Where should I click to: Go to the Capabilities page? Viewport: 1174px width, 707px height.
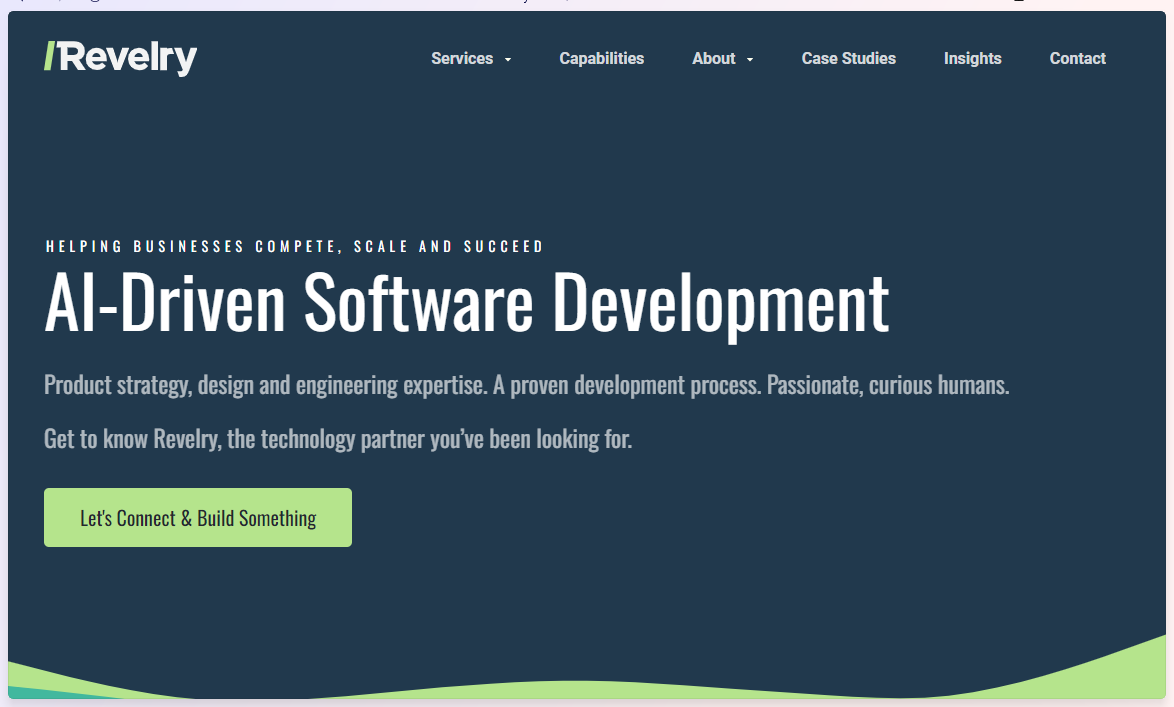point(601,58)
